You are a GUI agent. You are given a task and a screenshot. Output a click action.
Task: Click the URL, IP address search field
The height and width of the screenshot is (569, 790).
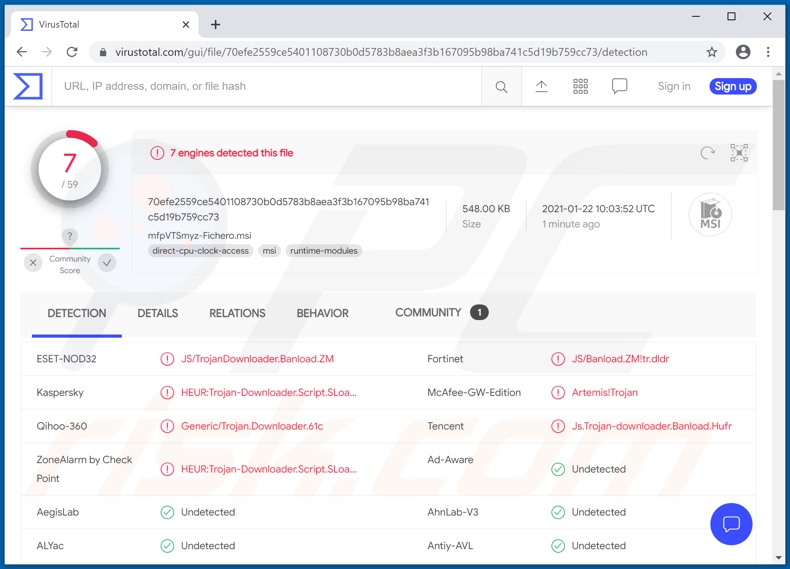pyautogui.click(x=267, y=86)
